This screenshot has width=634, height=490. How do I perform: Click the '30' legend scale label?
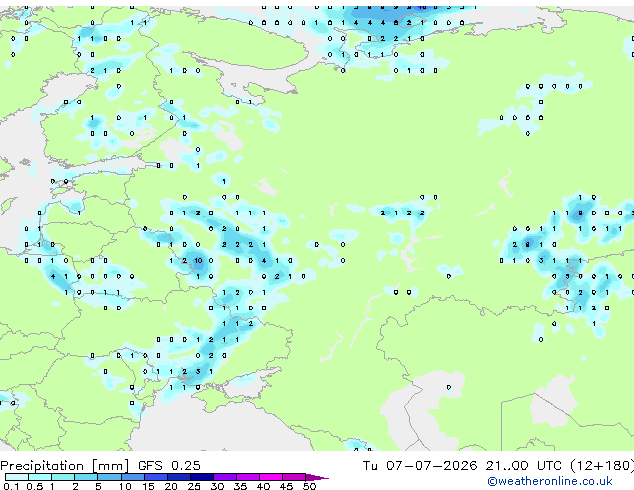click(x=217, y=486)
